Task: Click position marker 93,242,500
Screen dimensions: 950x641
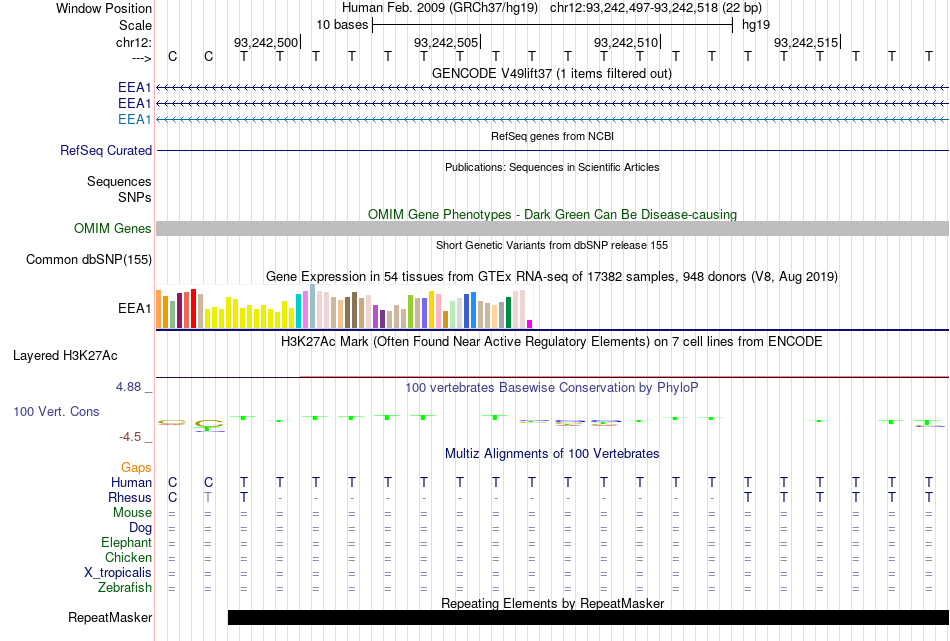Action: coord(266,42)
